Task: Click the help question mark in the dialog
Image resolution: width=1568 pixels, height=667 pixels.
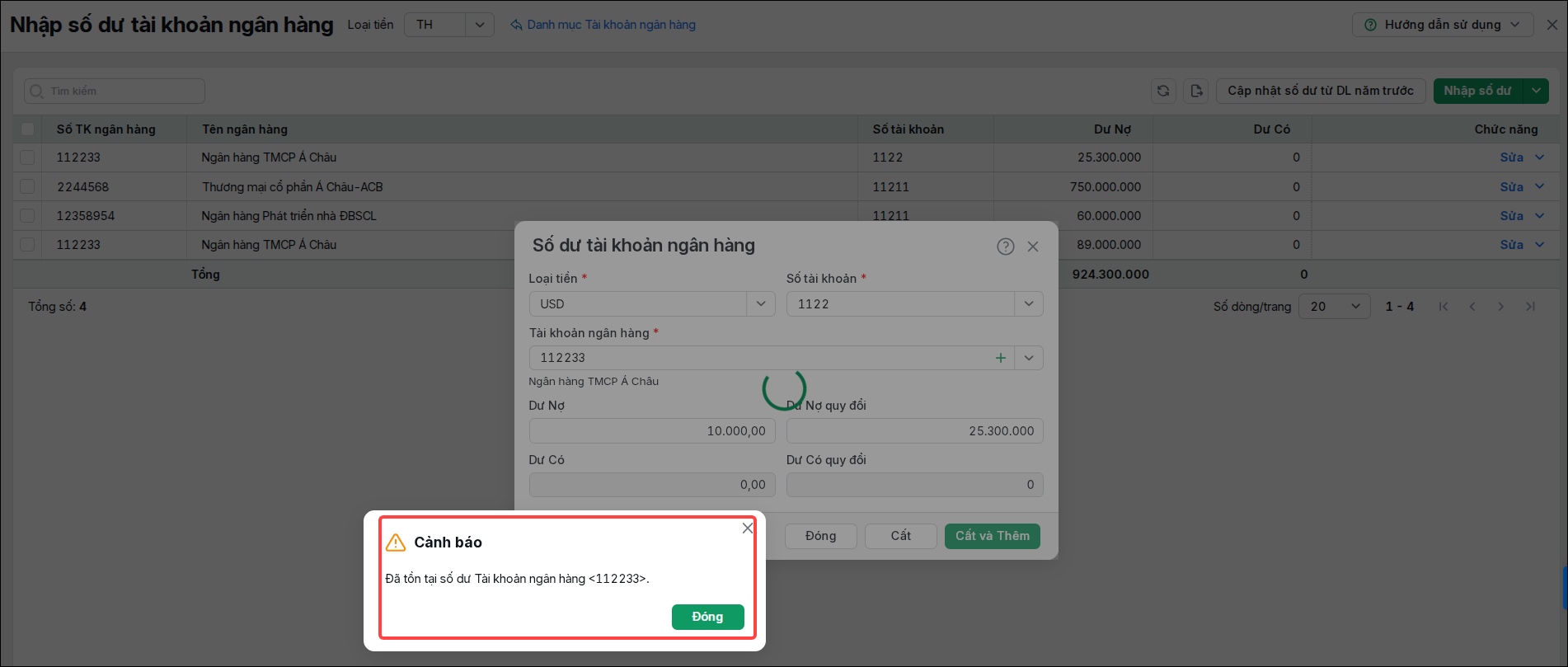Action: (1005, 247)
